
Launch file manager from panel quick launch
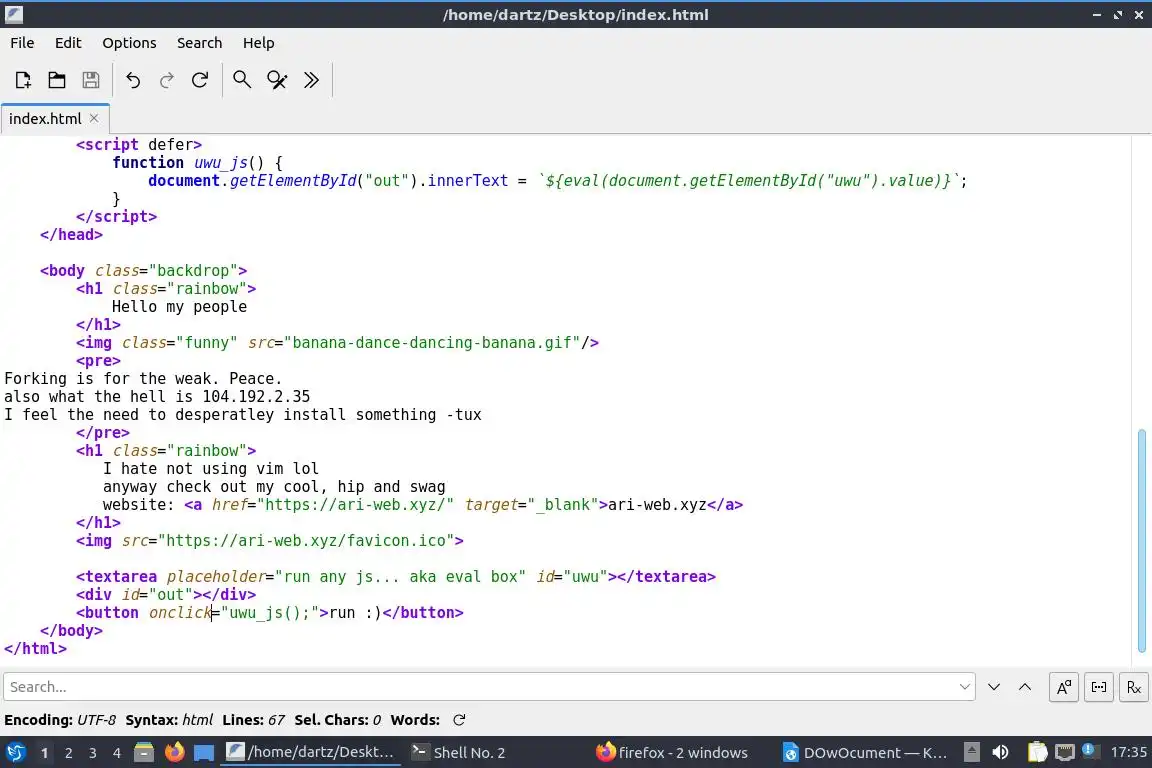coord(144,752)
